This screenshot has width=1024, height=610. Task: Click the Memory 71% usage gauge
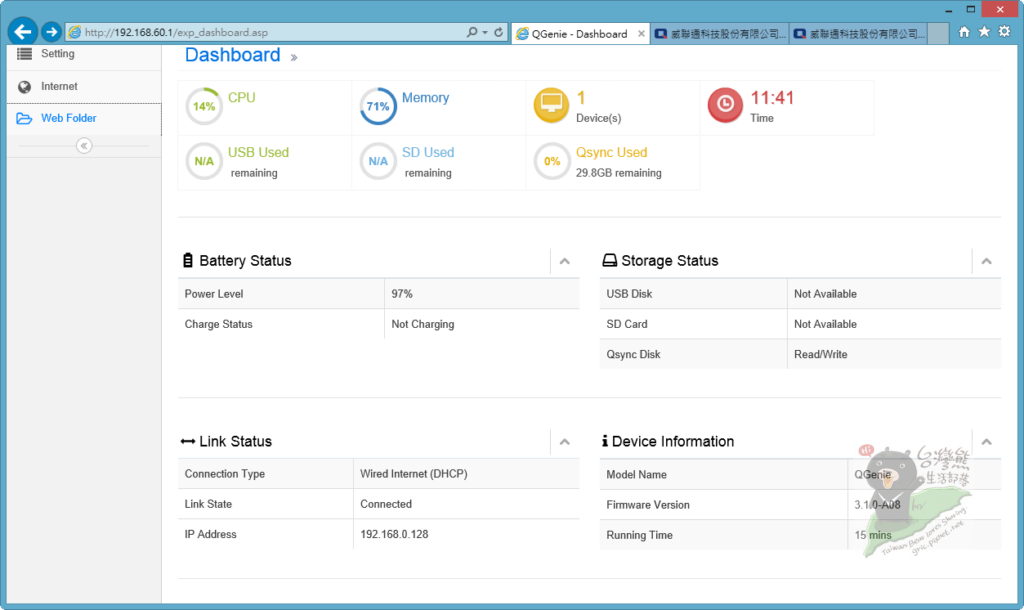(x=378, y=107)
